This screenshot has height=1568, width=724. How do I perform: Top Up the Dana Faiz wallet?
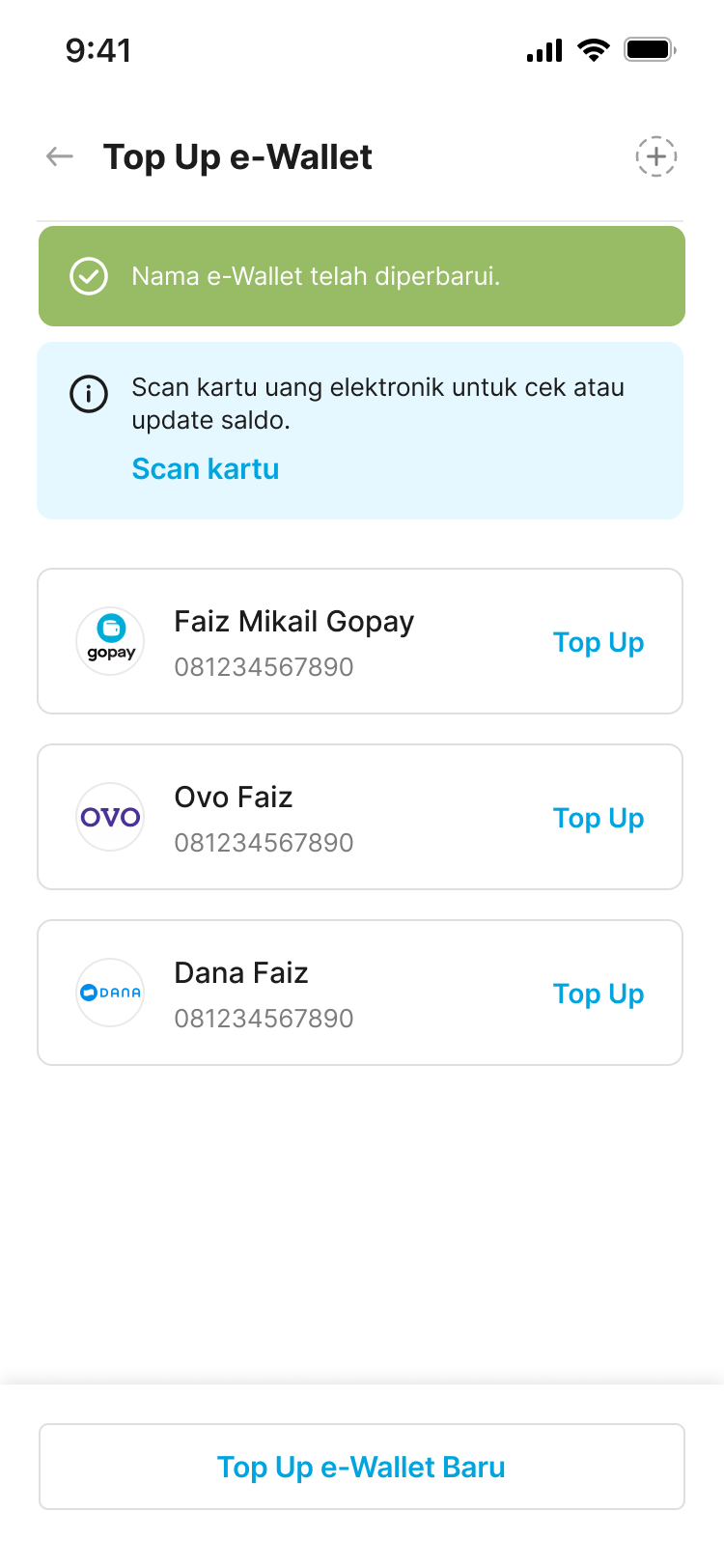[x=599, y=994]
